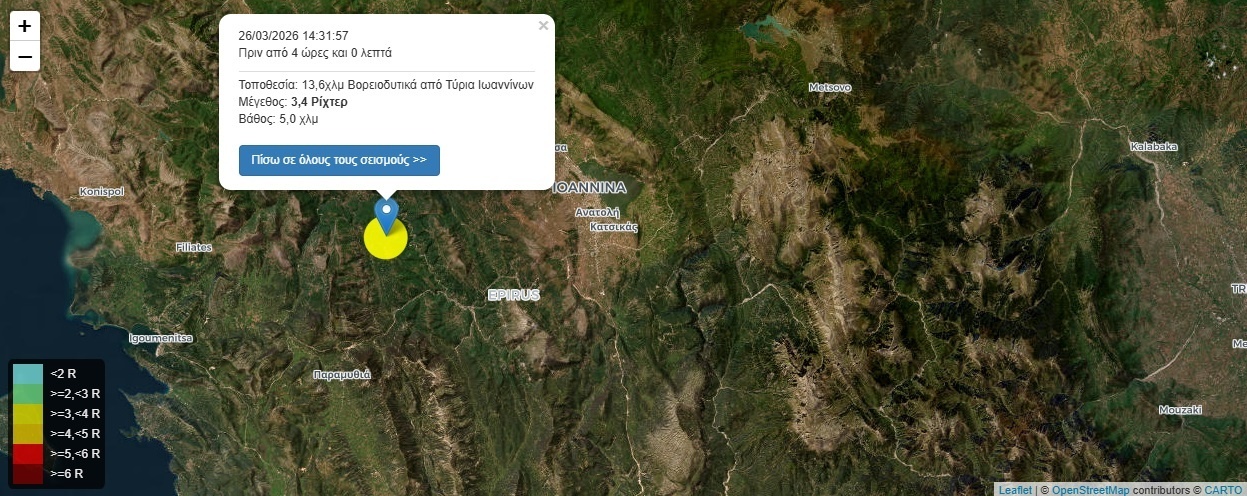Click the >=2,<3 R green legend swatch
The height and width of the screenshot is (496, 1247).
pos(28,393)
